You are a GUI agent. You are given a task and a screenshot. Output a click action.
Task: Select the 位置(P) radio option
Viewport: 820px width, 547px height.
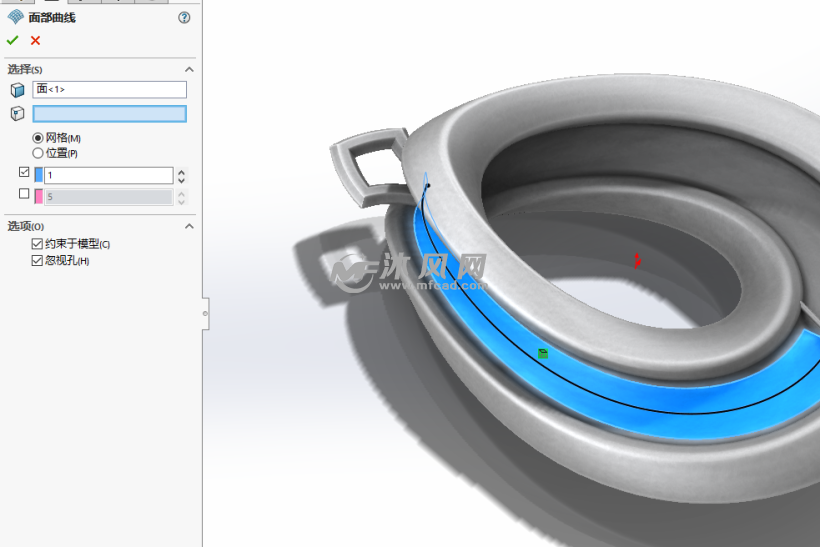point(38,153)
